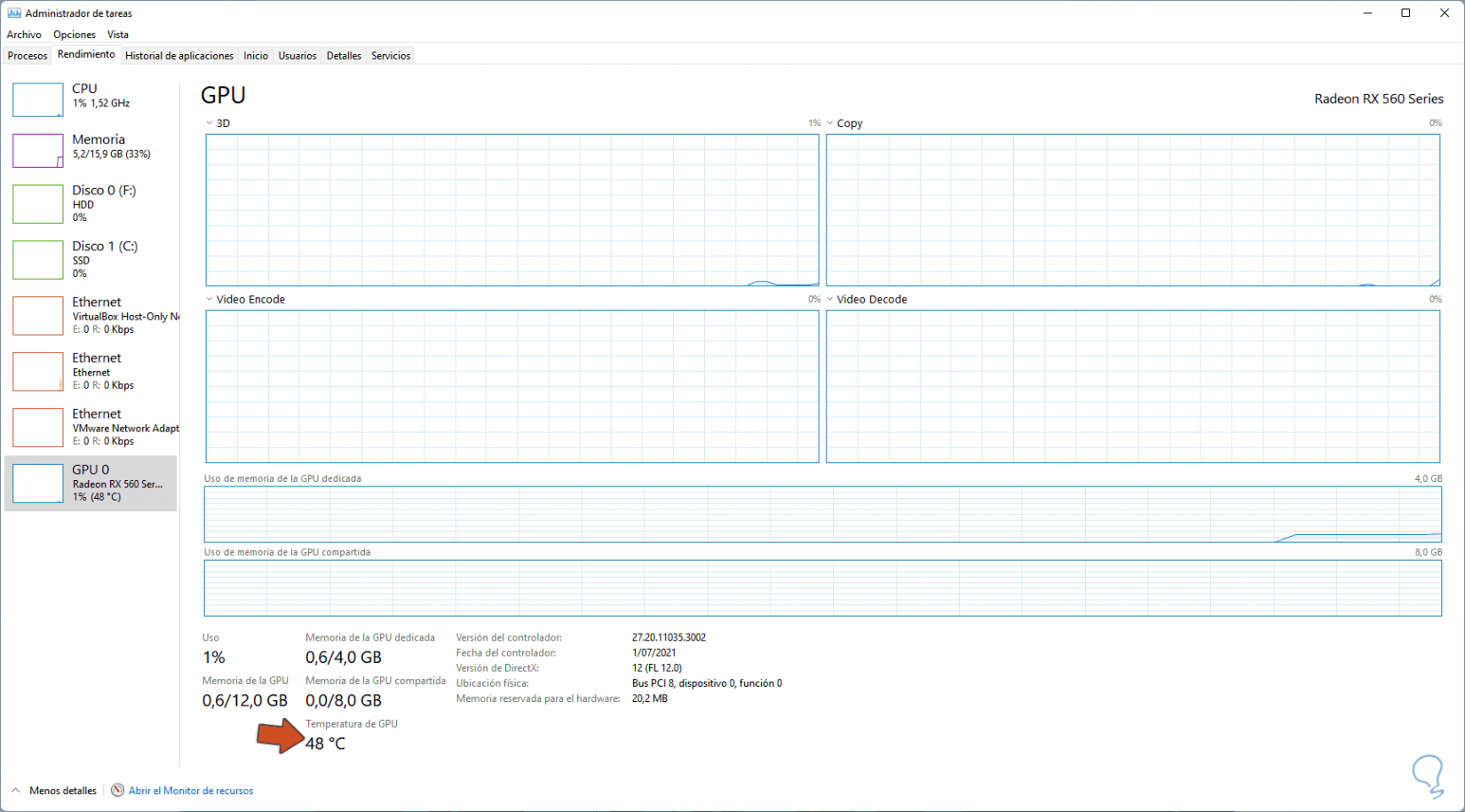Switch to the Procesos tab
Image resolution: width=1465 pixels, height=812 pixels.
coord(28,56)
